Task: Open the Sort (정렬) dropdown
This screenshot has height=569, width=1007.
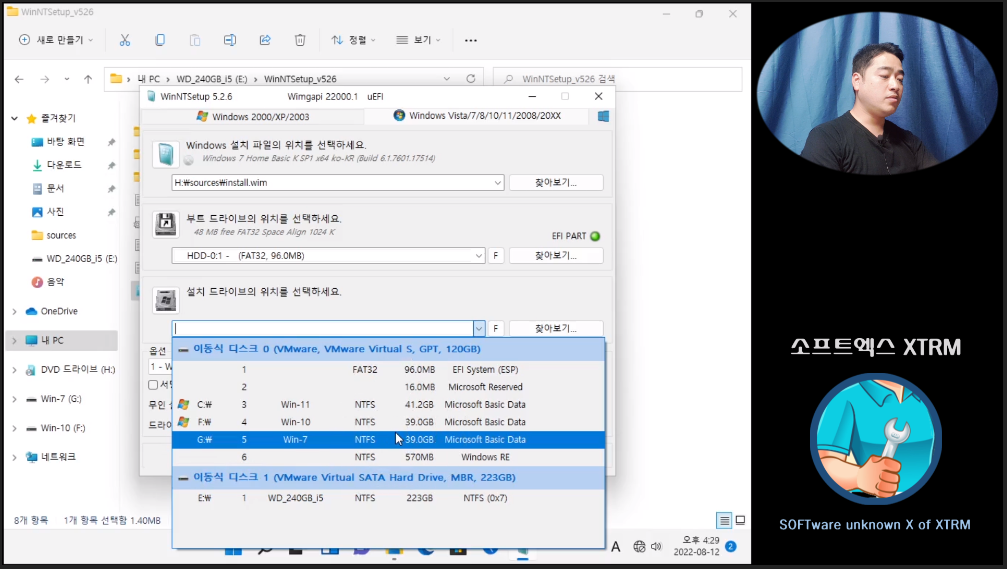Action: pos(353,40)
